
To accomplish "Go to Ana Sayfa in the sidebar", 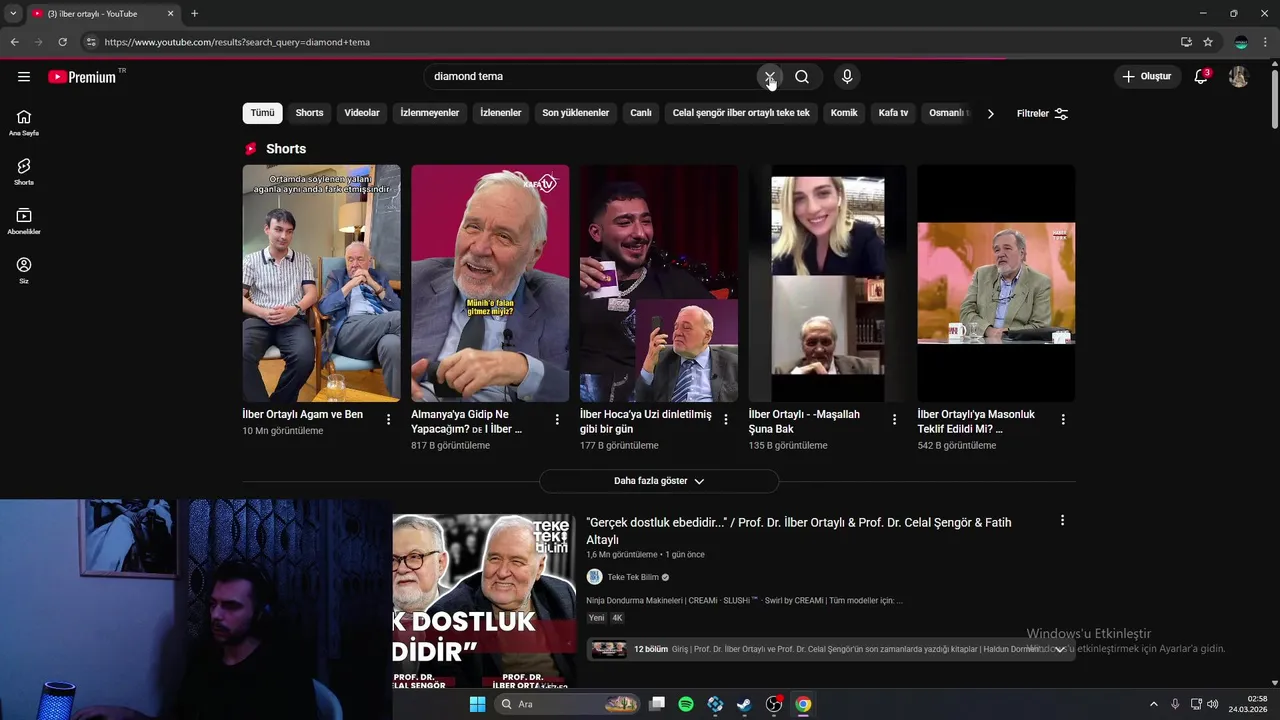I will 24,122.
